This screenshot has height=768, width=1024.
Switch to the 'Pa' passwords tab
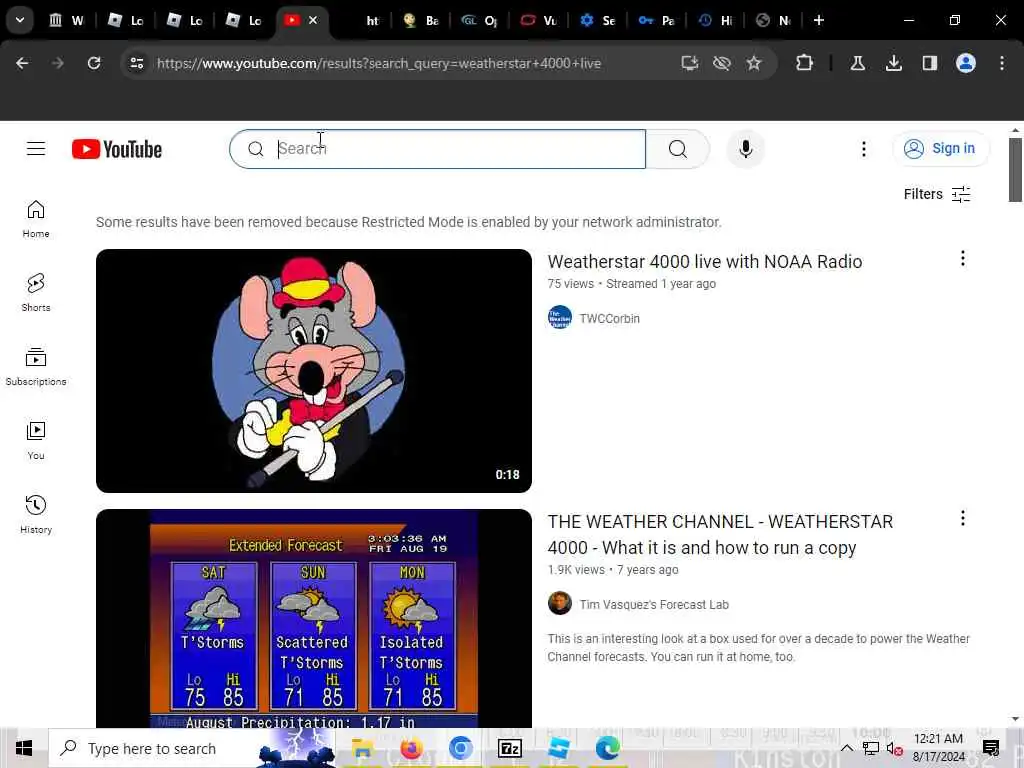pos(656,20)
